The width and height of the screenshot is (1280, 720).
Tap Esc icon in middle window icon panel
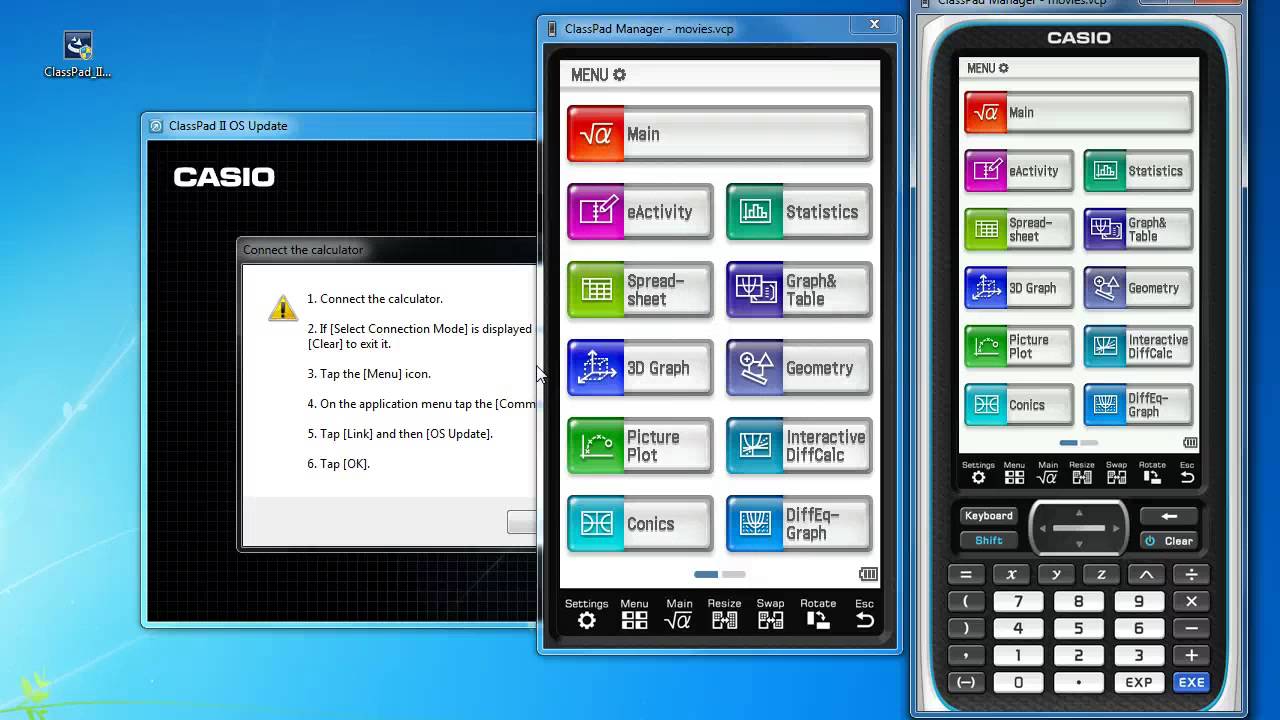click(865, 614)
